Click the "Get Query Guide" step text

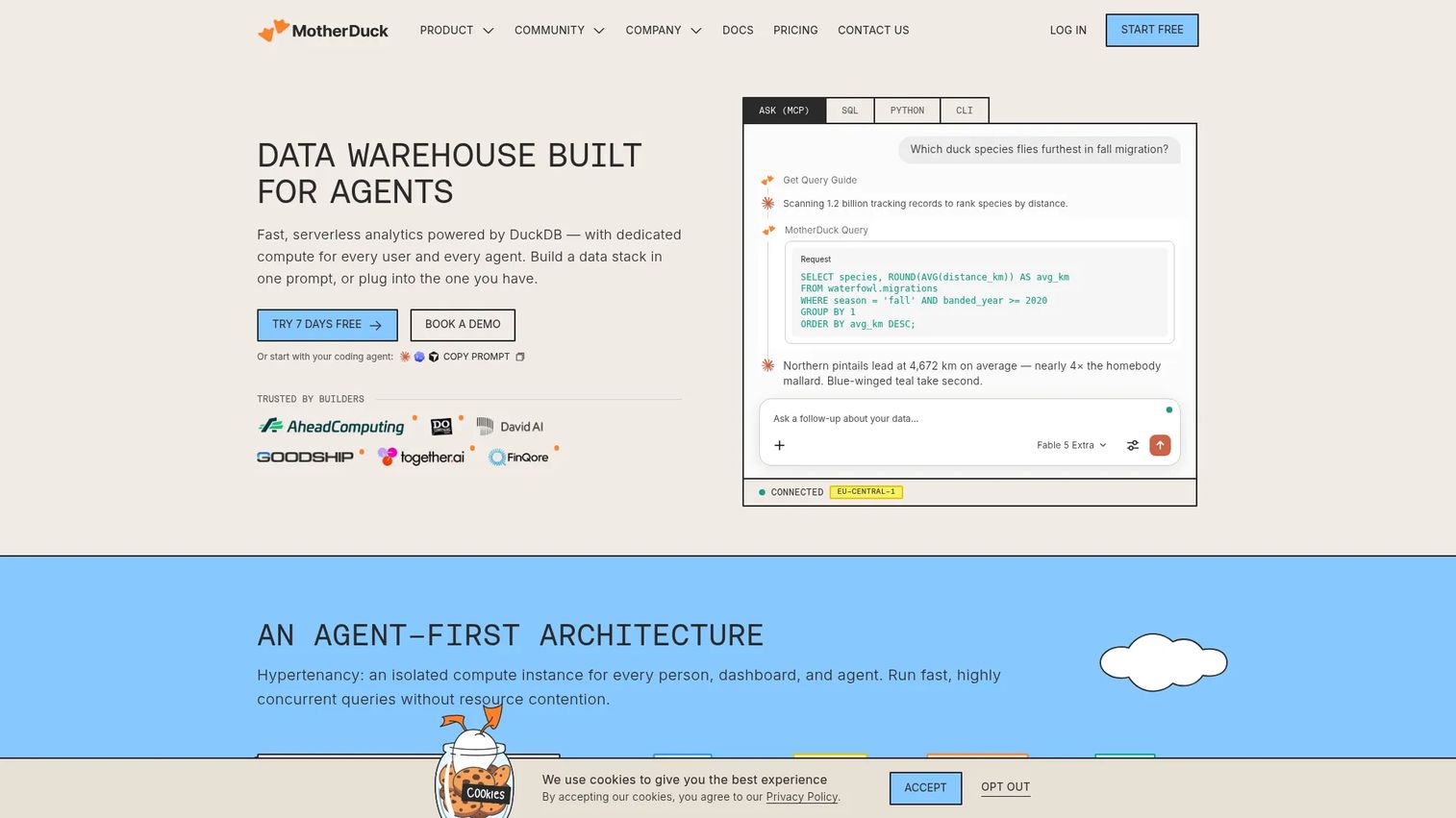click(819, 180)
